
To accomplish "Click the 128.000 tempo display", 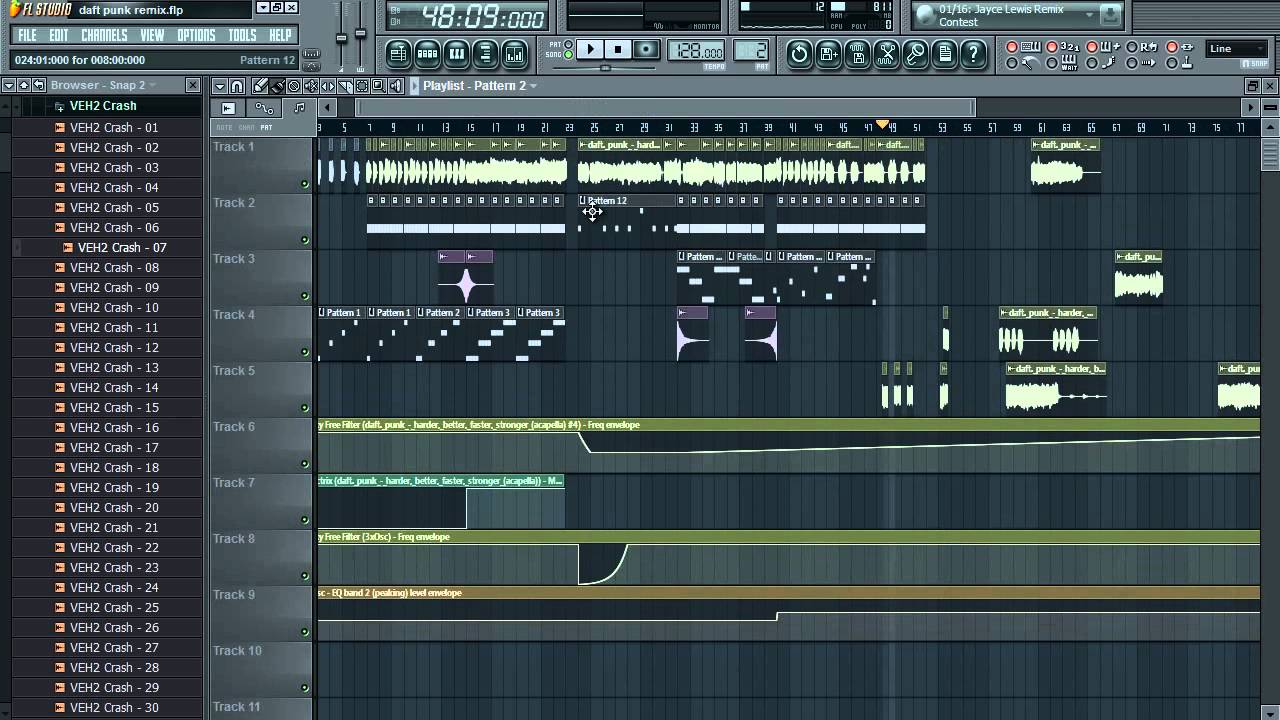I will point(696,51).
